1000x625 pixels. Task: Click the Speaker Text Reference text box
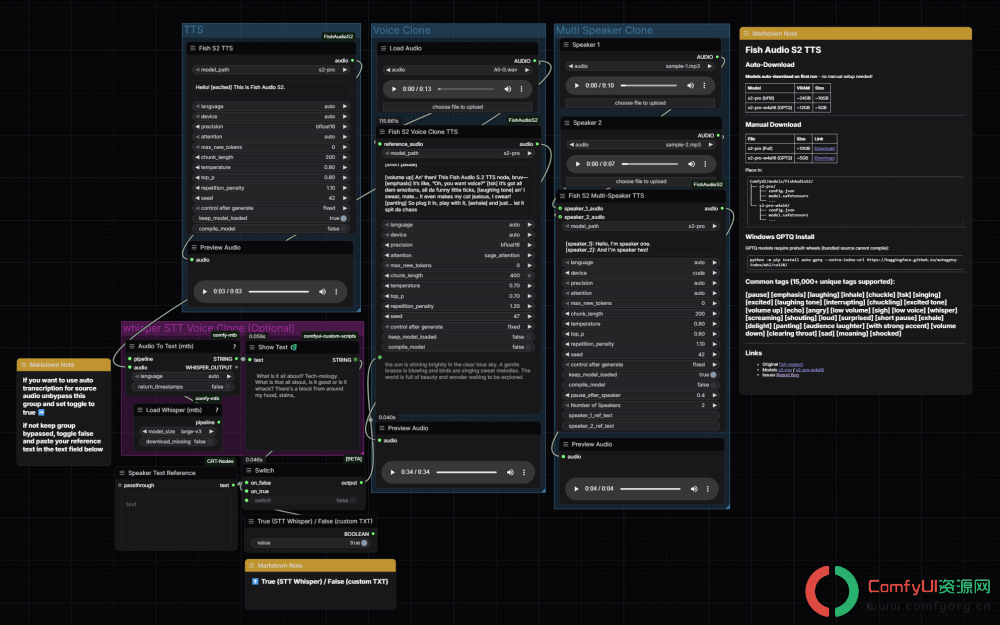pos(177,520)
